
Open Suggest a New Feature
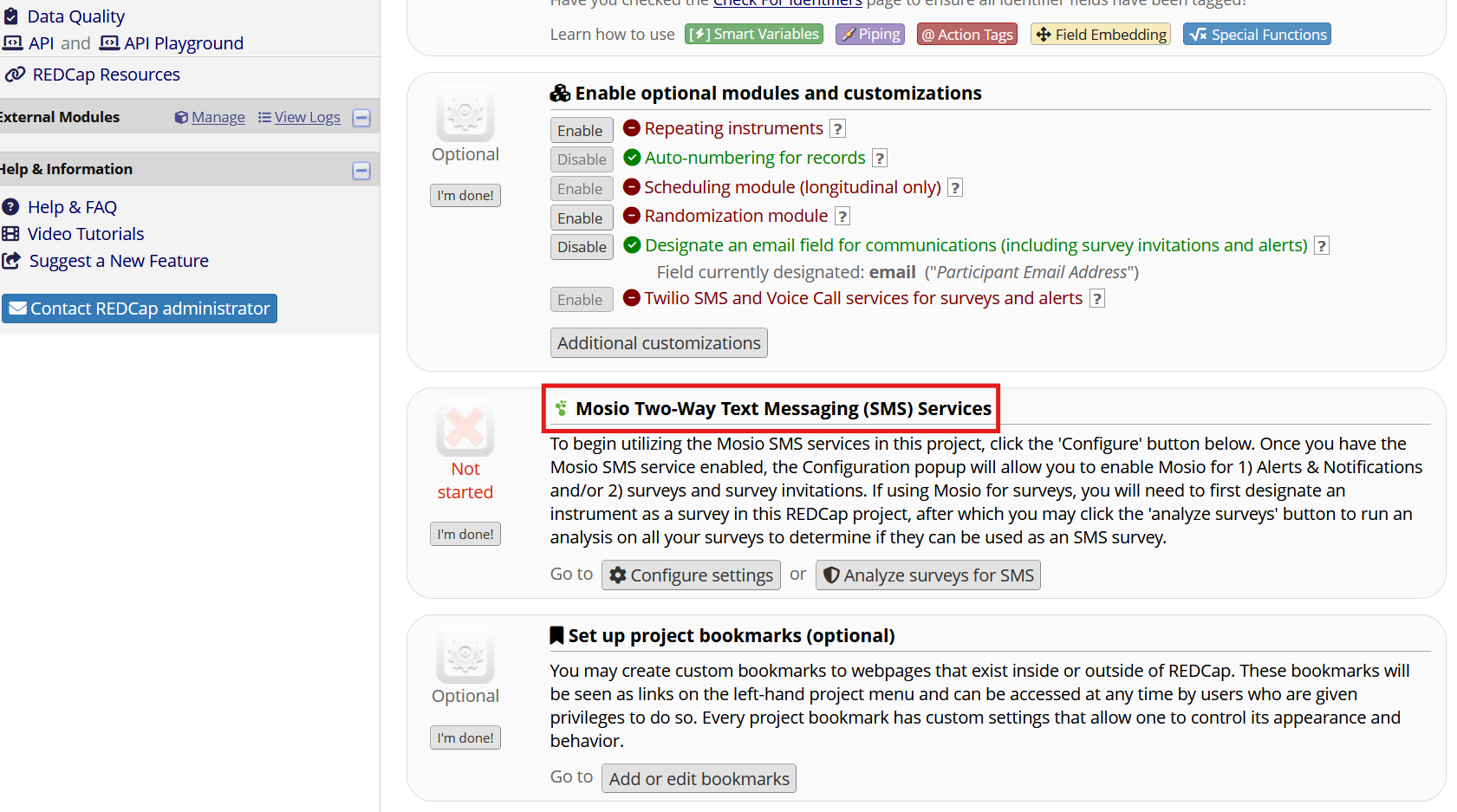(x=119, y=261)
